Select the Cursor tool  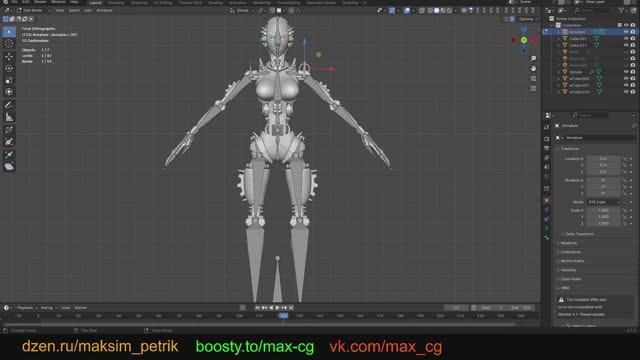(x=9, y=44)
